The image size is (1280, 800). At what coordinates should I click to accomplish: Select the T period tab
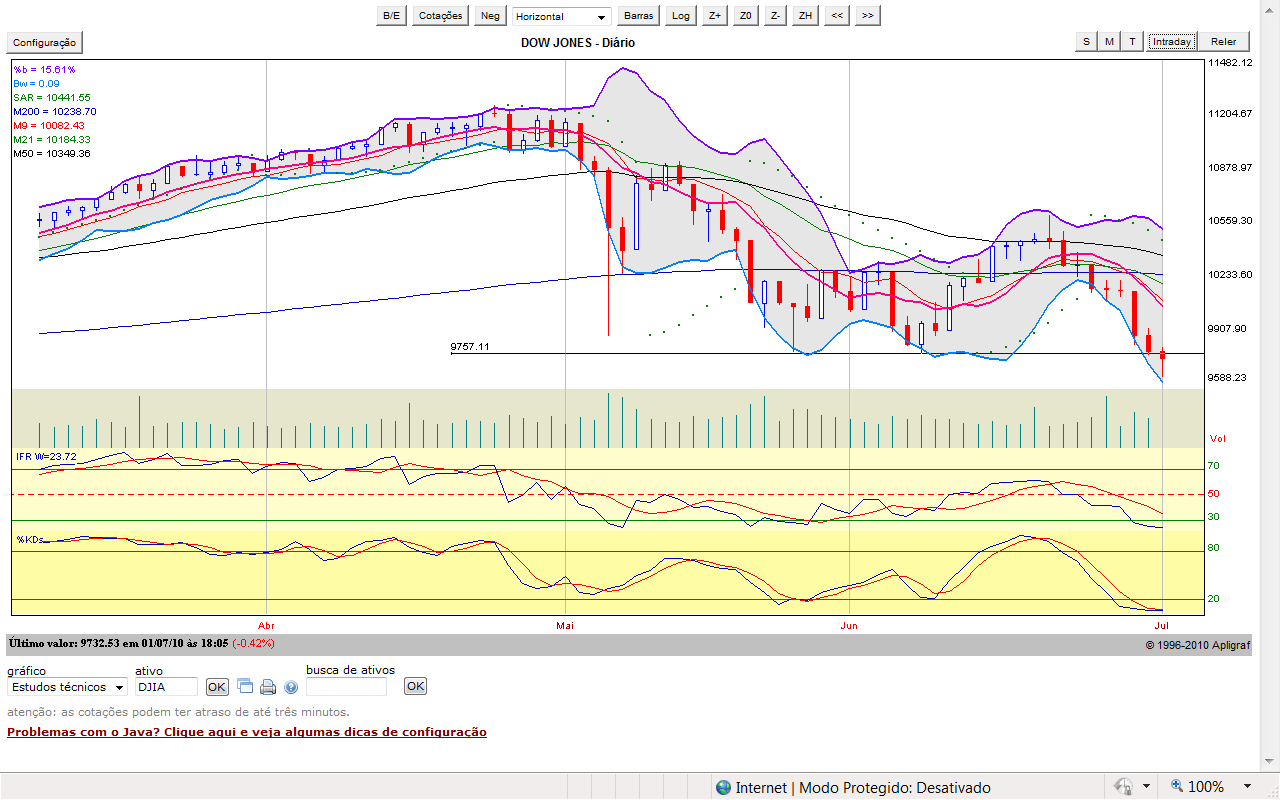[x=1132, y=41]
